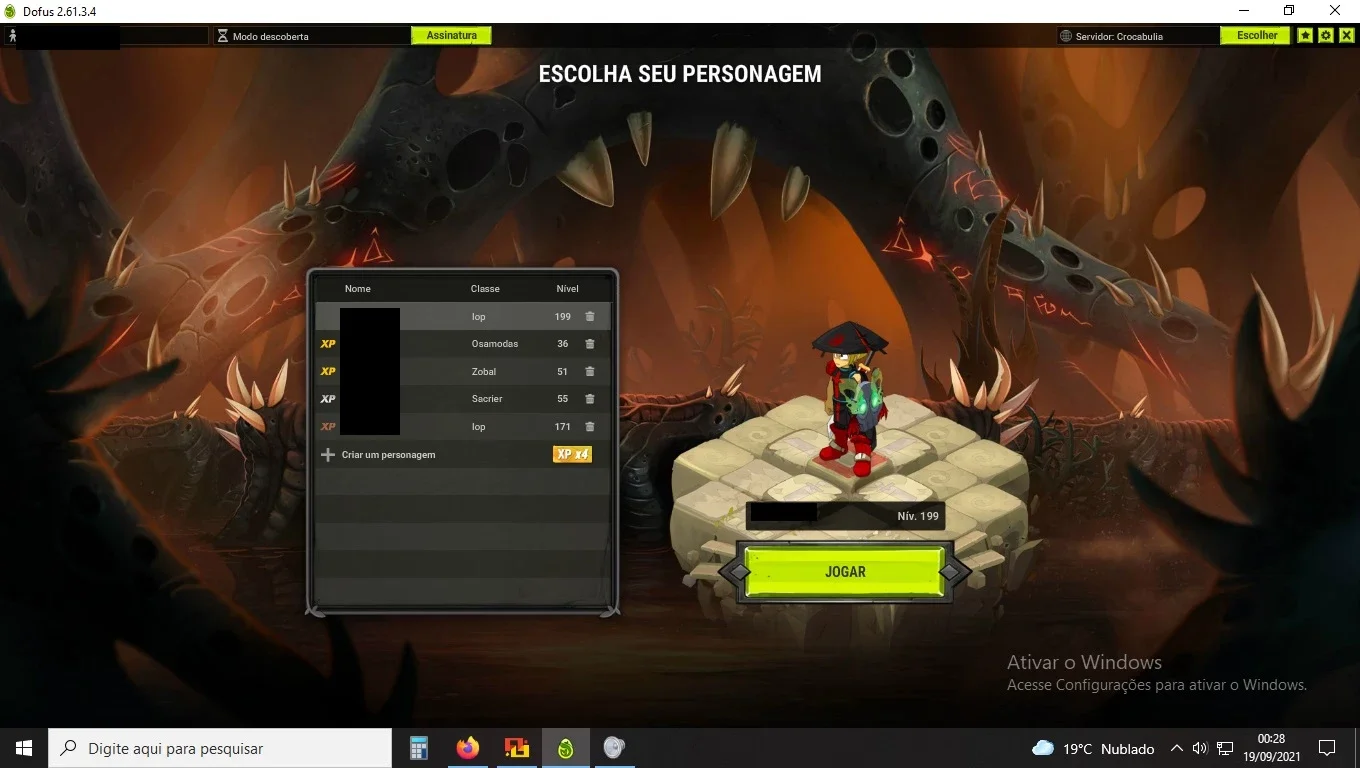Image resolution: width=1360 pixels, height=768 pixels.
Task: Click the Assinatura subscription button
Action: tap(451, 35)
